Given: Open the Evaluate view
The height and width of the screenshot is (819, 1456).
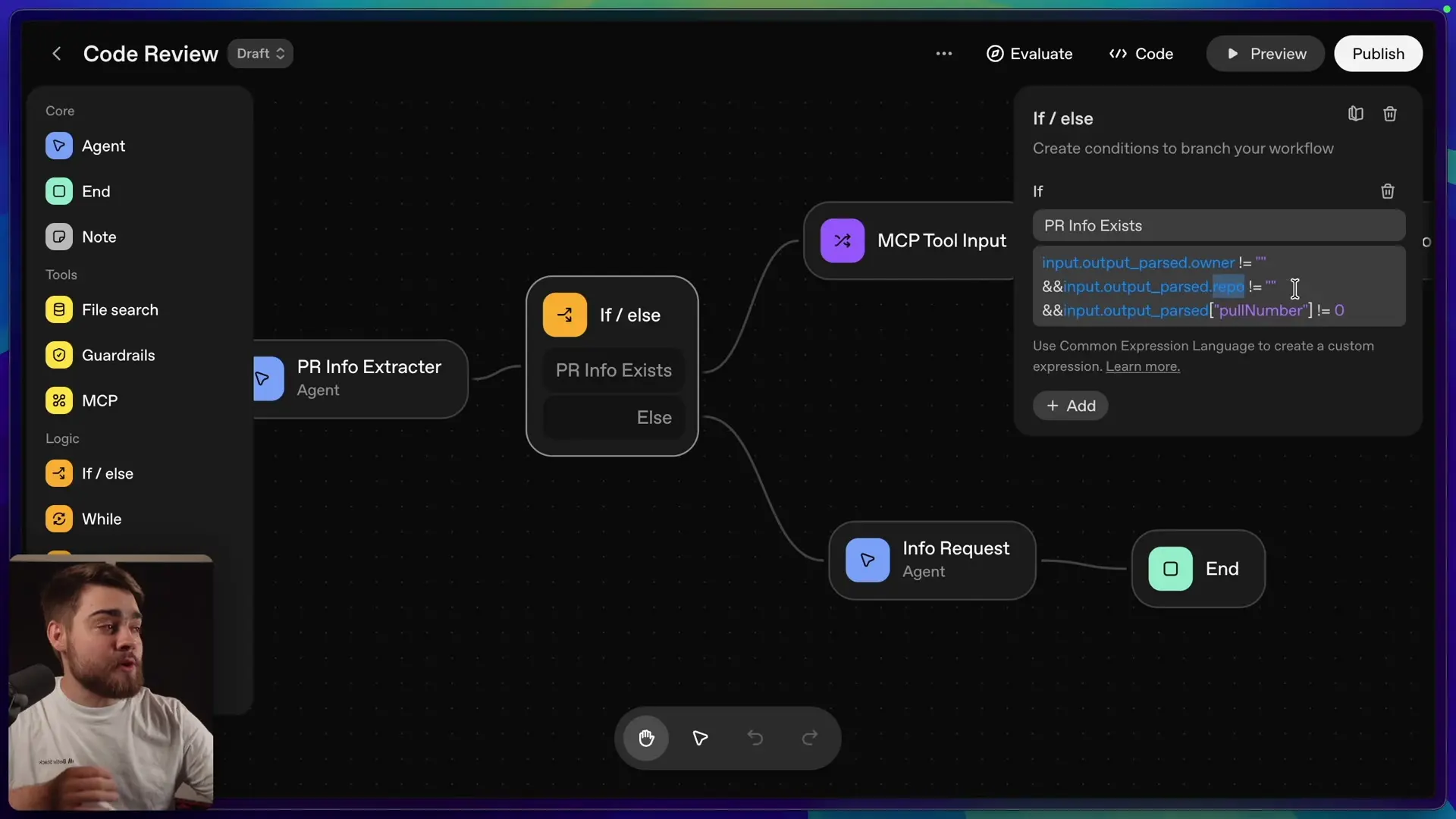Looking at the screenshot, I should 1029,54.
